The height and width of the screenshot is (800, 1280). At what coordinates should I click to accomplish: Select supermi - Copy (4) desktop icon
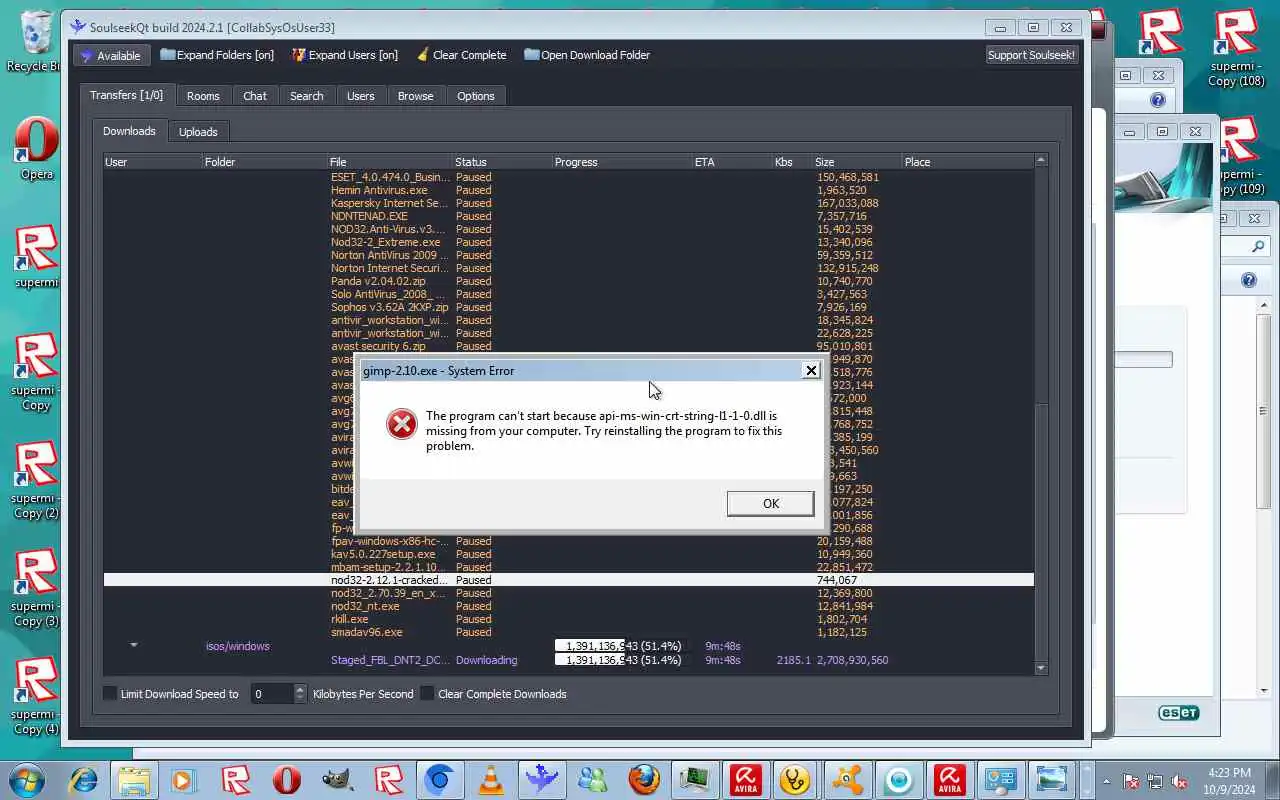tap(36, 696)
